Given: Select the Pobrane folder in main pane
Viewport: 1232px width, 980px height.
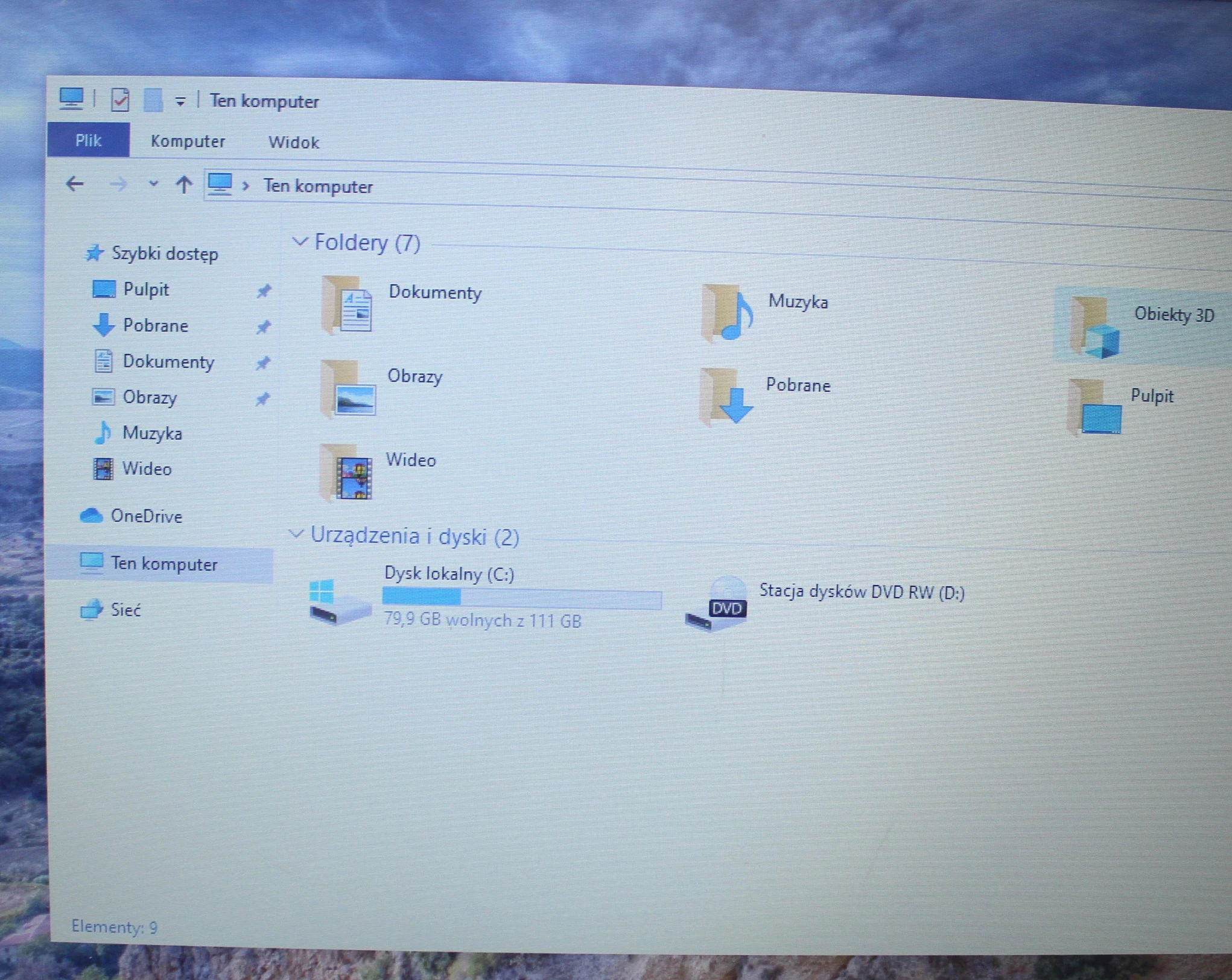Looking at the screenshot, I should [x=726, y=397].
